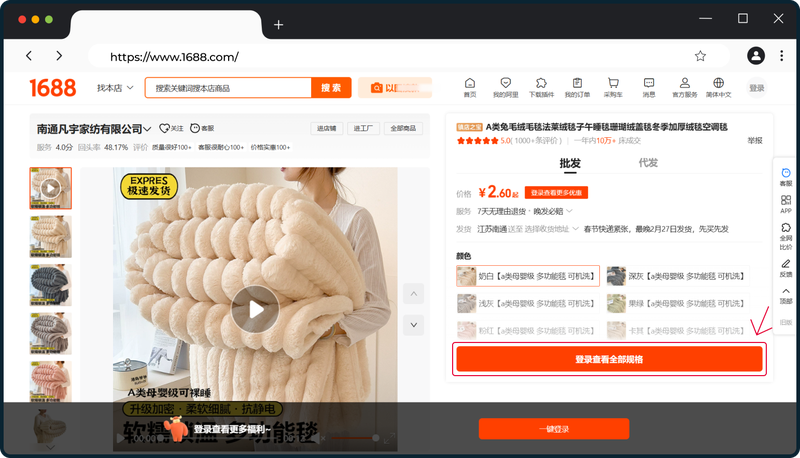Click the 一键登录 button
The width and height of the screenshot is (800, 458).
[554, 429]
